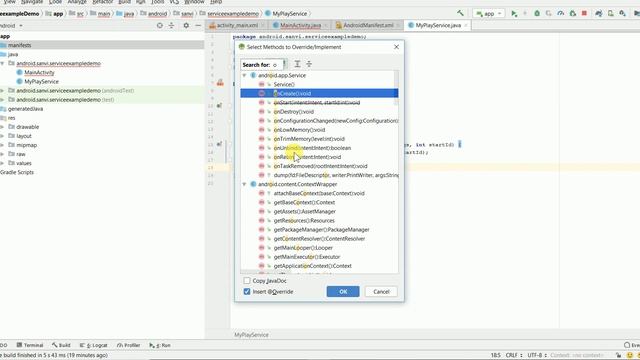Click Collapse All icon in Project panel
This screenshot has width=640, height=360.
click(x=171, y=25)
